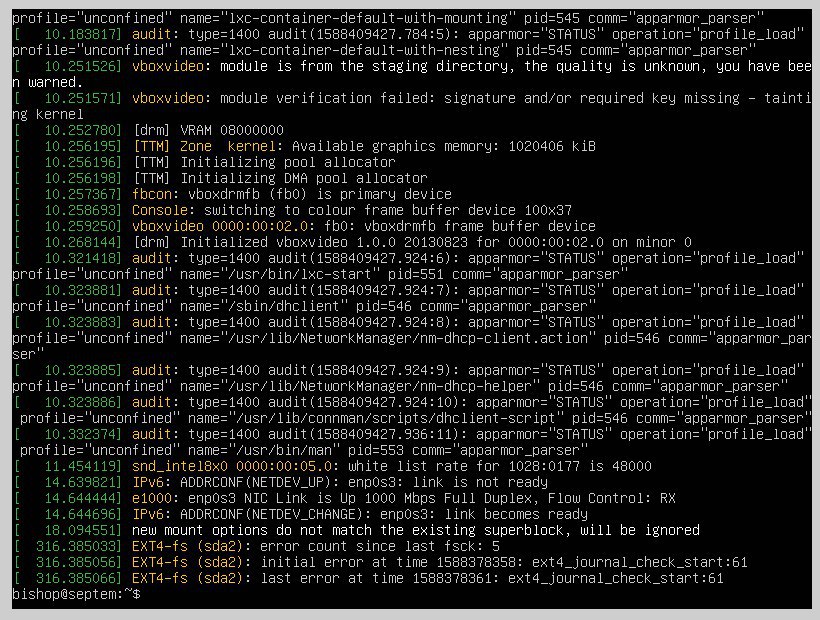Click "ADDRCONF(NETDEV_UP)" text
820x620 pixels.
[256, 483]
